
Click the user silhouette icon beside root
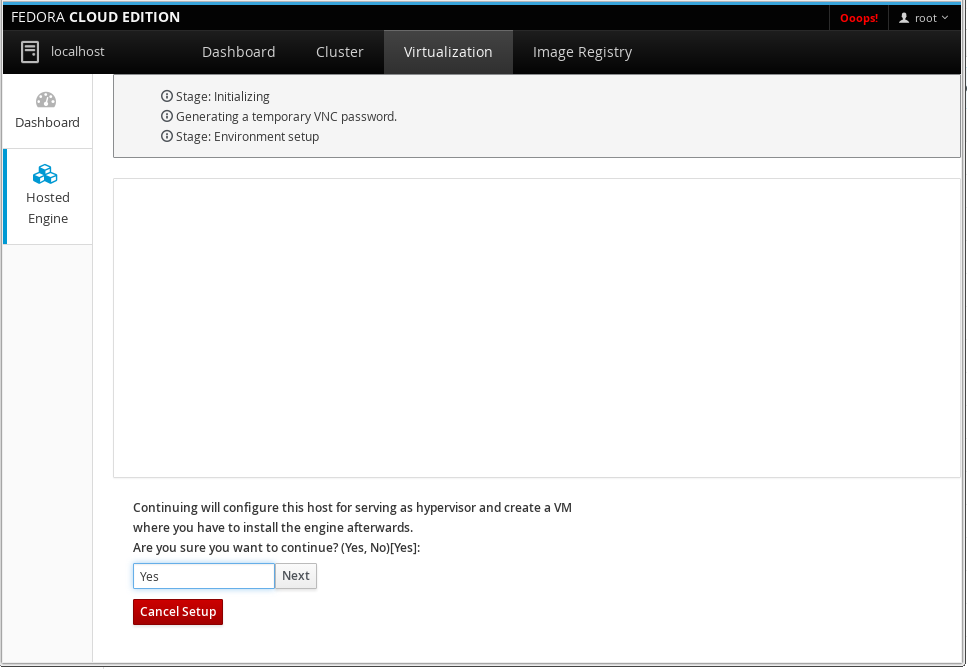click(904, 18)
